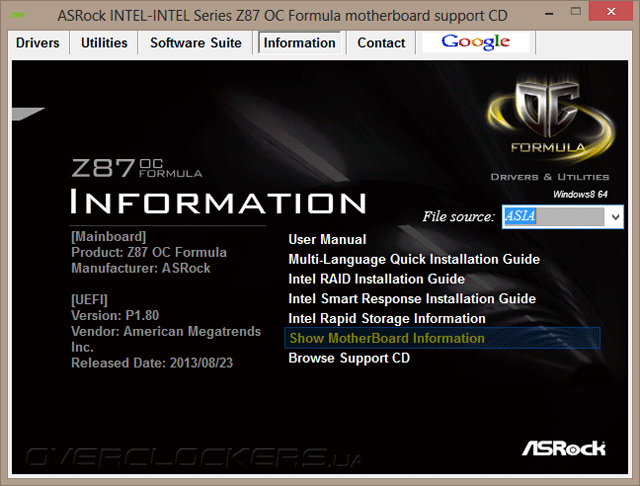640x486 pixels.
Task: Click the ASRock logo at bottom
Action: (x=564, y=448)
